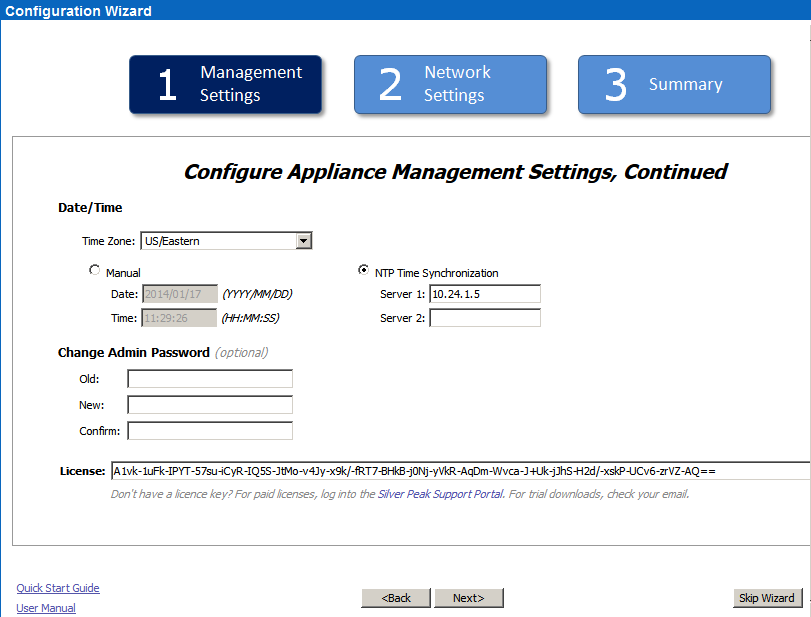Click the New password field
The width and height of the screenshot is (811, 617).
[210, 404]
